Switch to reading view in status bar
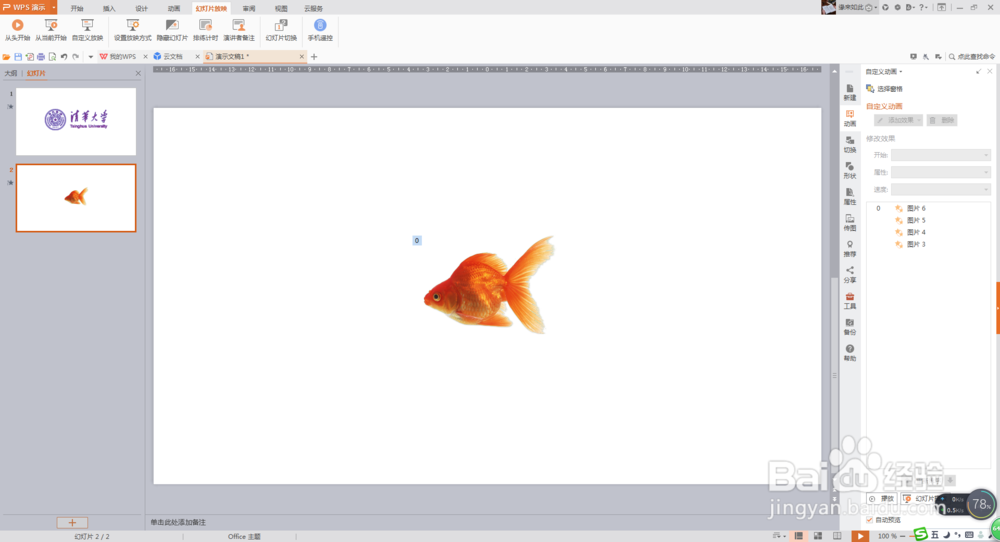 click(837, 536)
